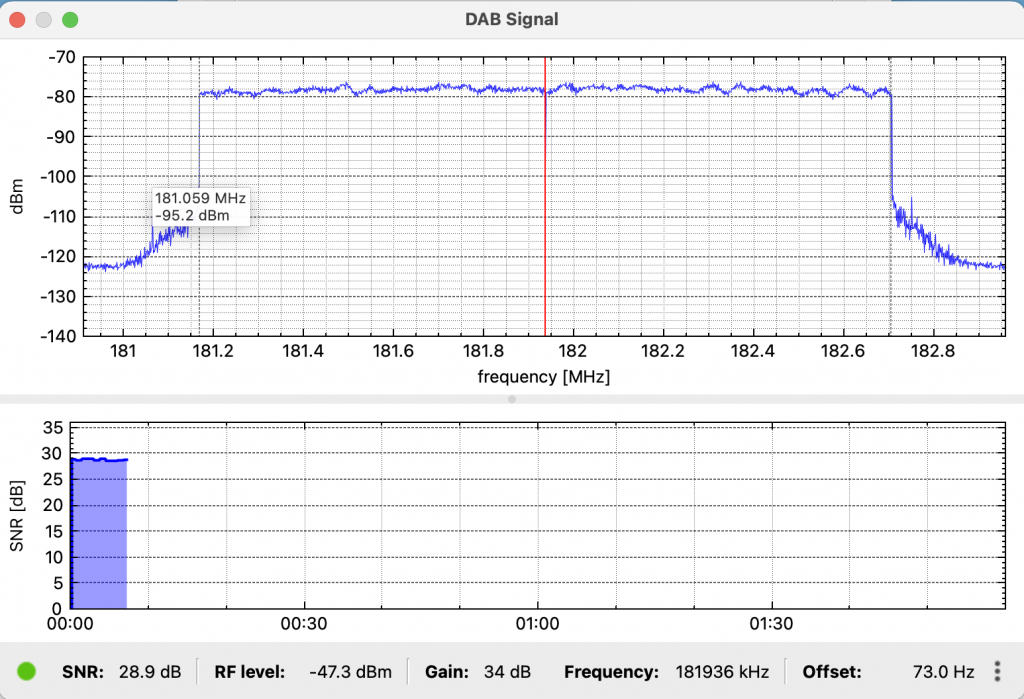This screenshot has height=699, width=1024.
Task: Click right dotted band-edge marker line
Action: (890, 290)
